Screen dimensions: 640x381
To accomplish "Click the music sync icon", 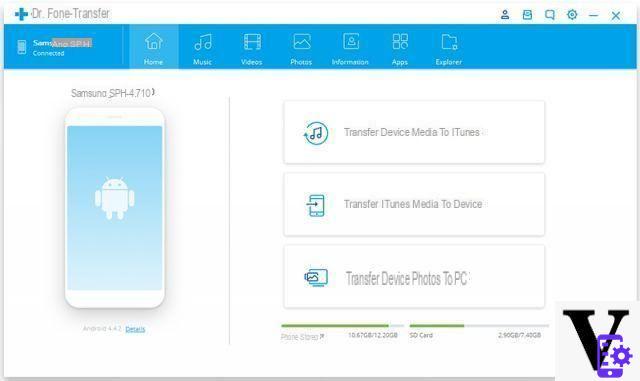I will (316, 133).
